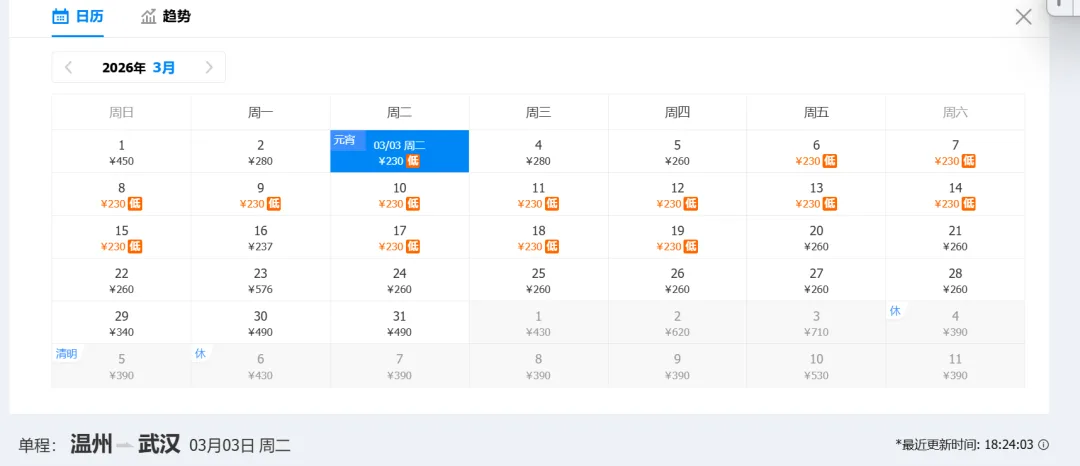Viewport: 1080px width, 466px height.
Task: Click the calendar icon in 日历 tab
Action: click(x=60, y=17)
